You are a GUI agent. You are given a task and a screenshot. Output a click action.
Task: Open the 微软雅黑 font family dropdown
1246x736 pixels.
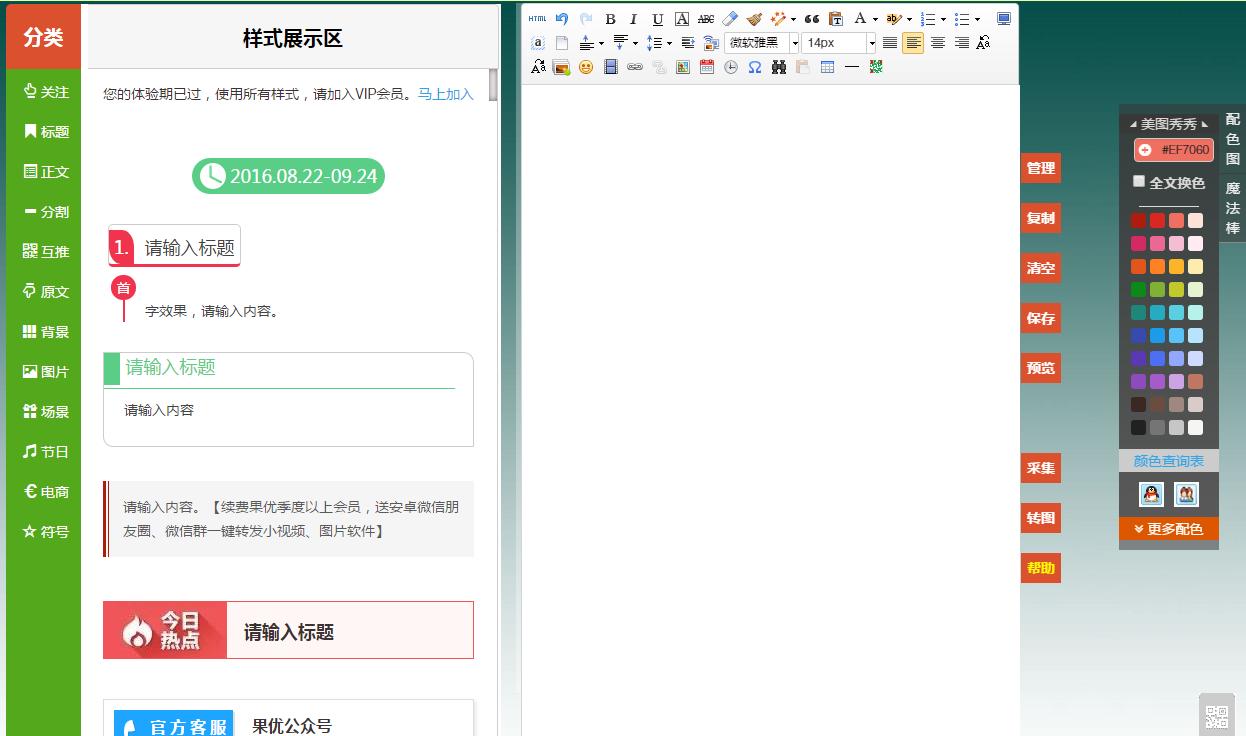coord(758,42)
